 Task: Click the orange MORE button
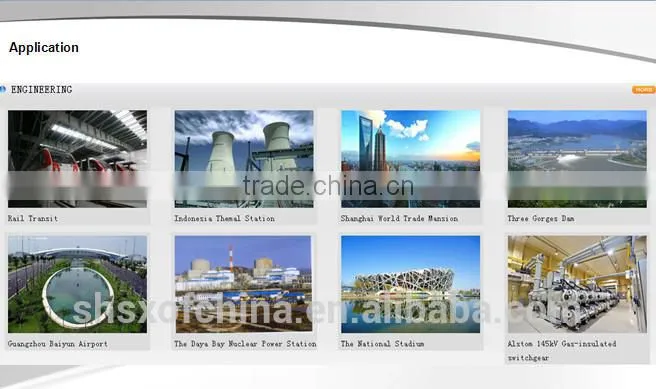pos(643,90)
